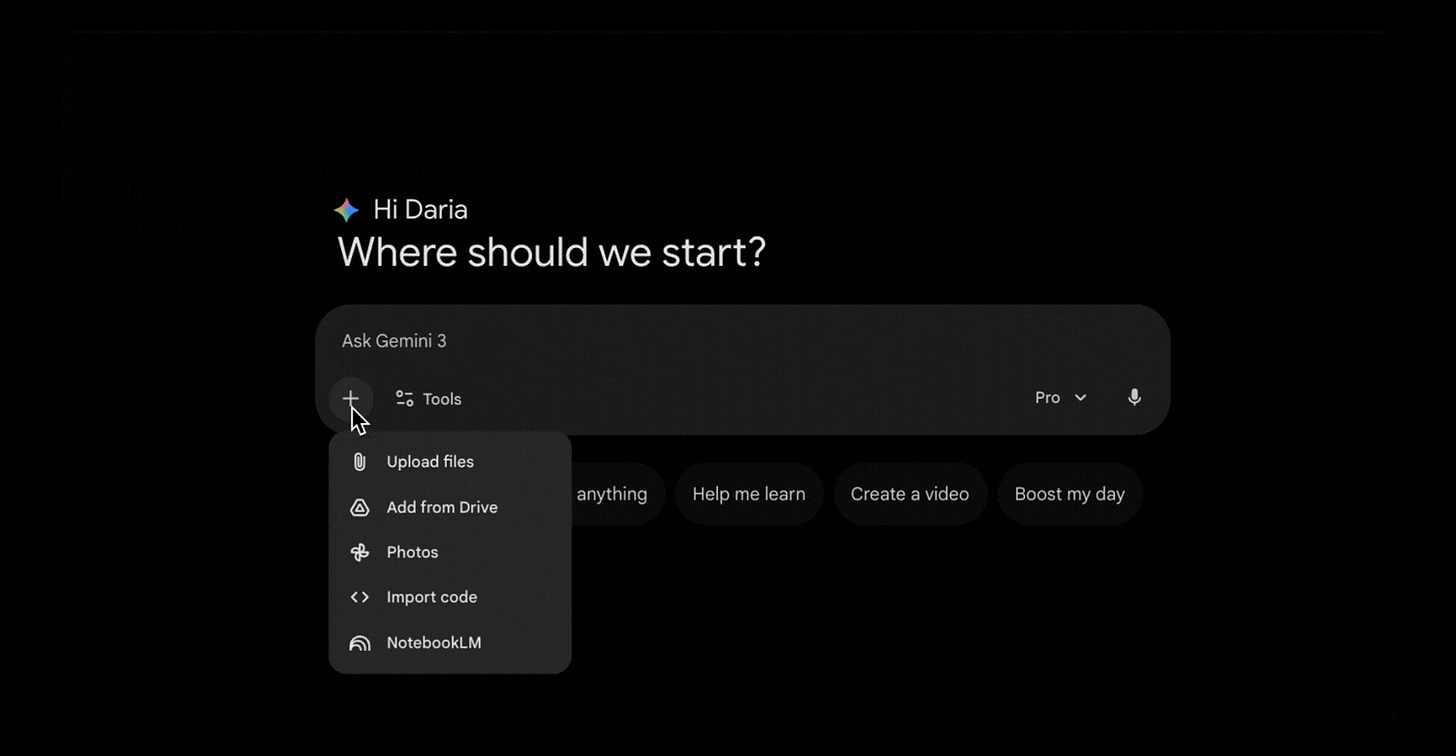Click the Photos pinwheel icon
The width and height of the screenshot is (1456, 756).
click(x=360, y=552)
